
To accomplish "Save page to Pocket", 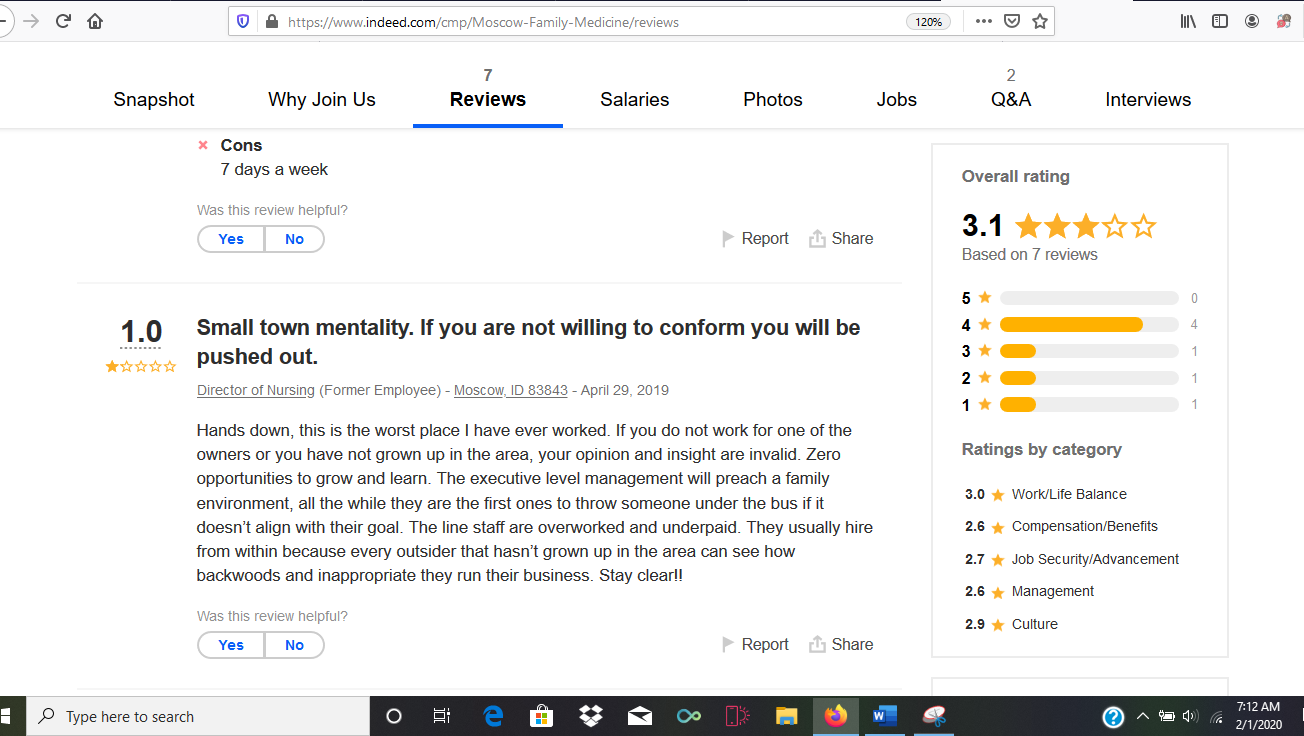I will click(1012, 21).
